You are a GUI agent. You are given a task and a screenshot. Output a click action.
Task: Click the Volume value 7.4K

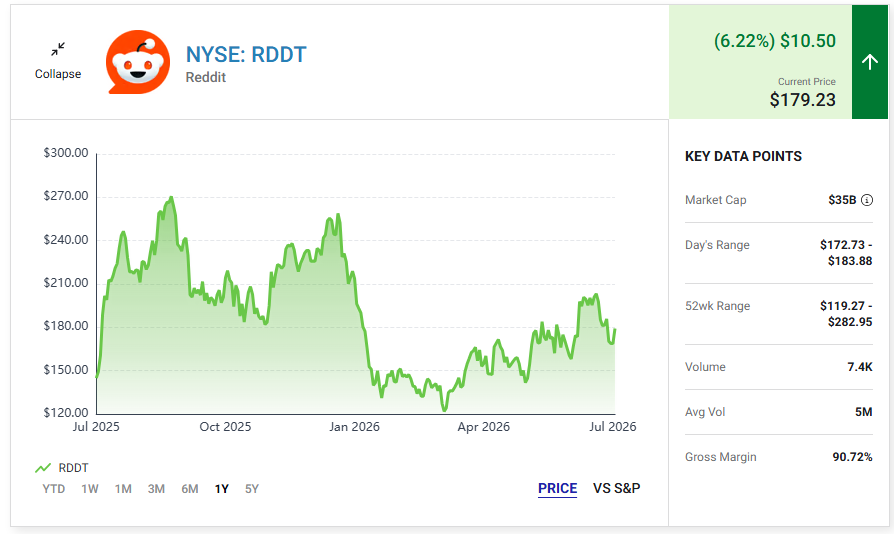[860, 367]
